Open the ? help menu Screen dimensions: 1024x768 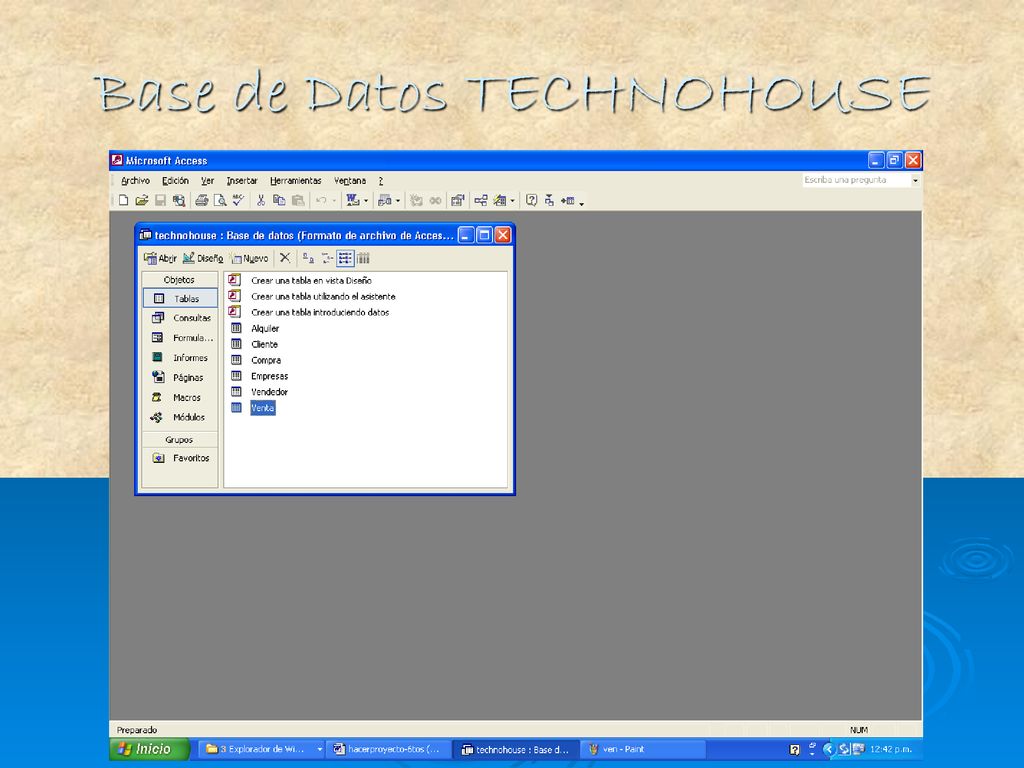(381, 181)
